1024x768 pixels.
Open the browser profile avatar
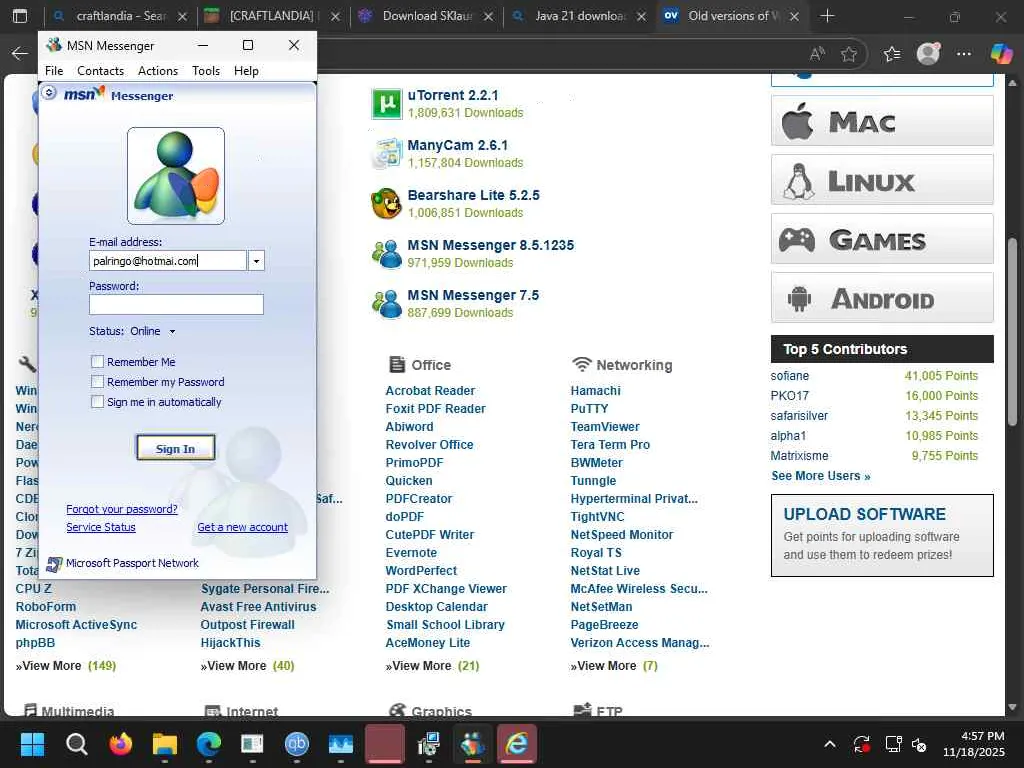pyautogui.click(x=928, y=54)
